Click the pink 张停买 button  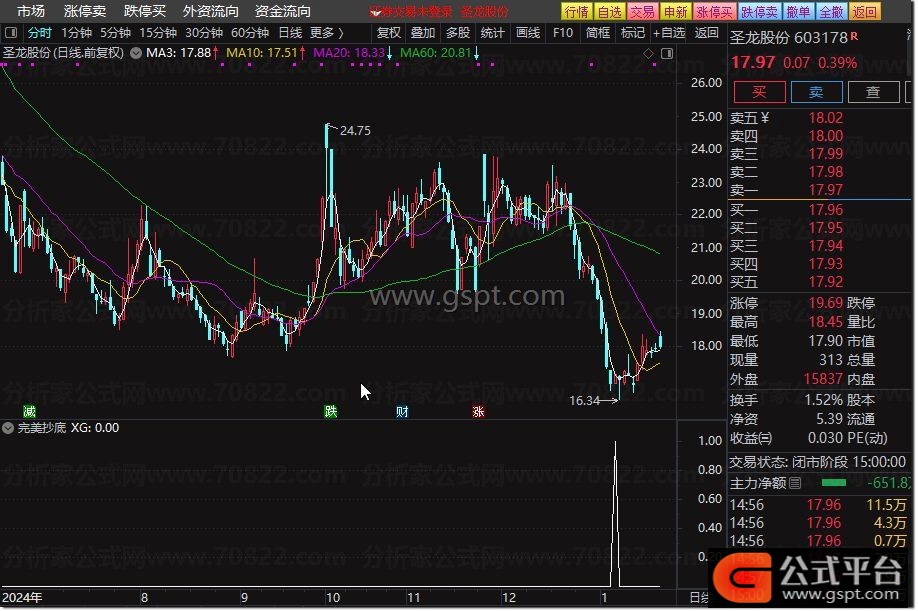coord(714,12)
